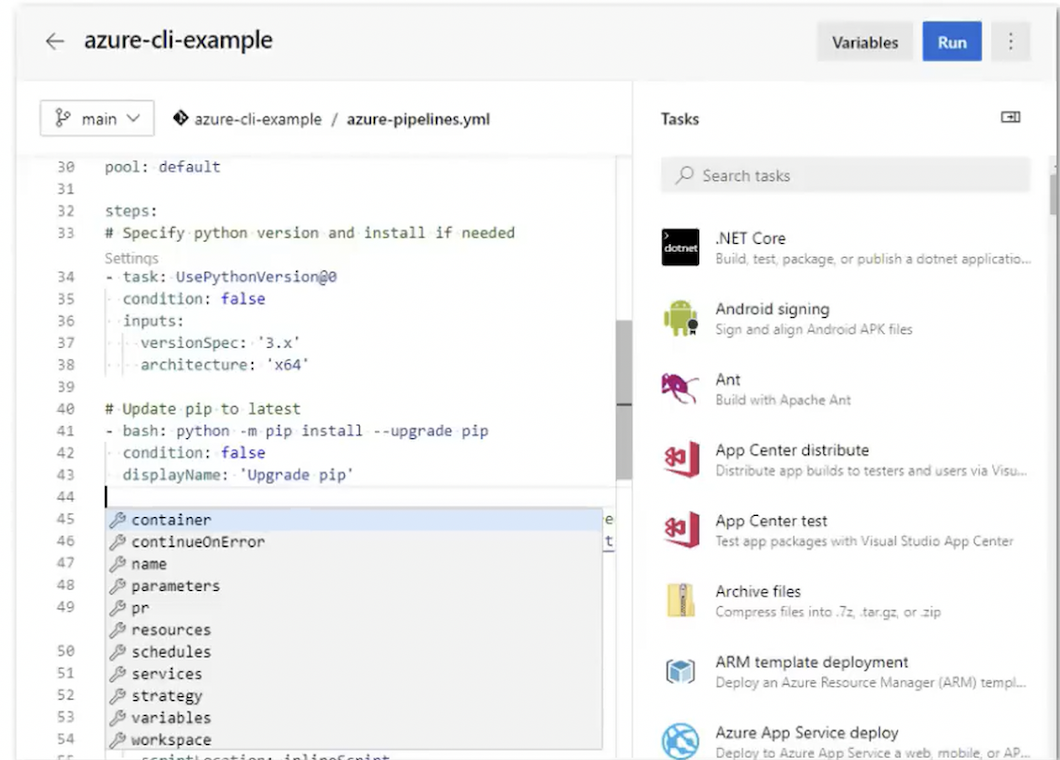Collapse the Tasks panel using its icon

tap(1010, 118)
